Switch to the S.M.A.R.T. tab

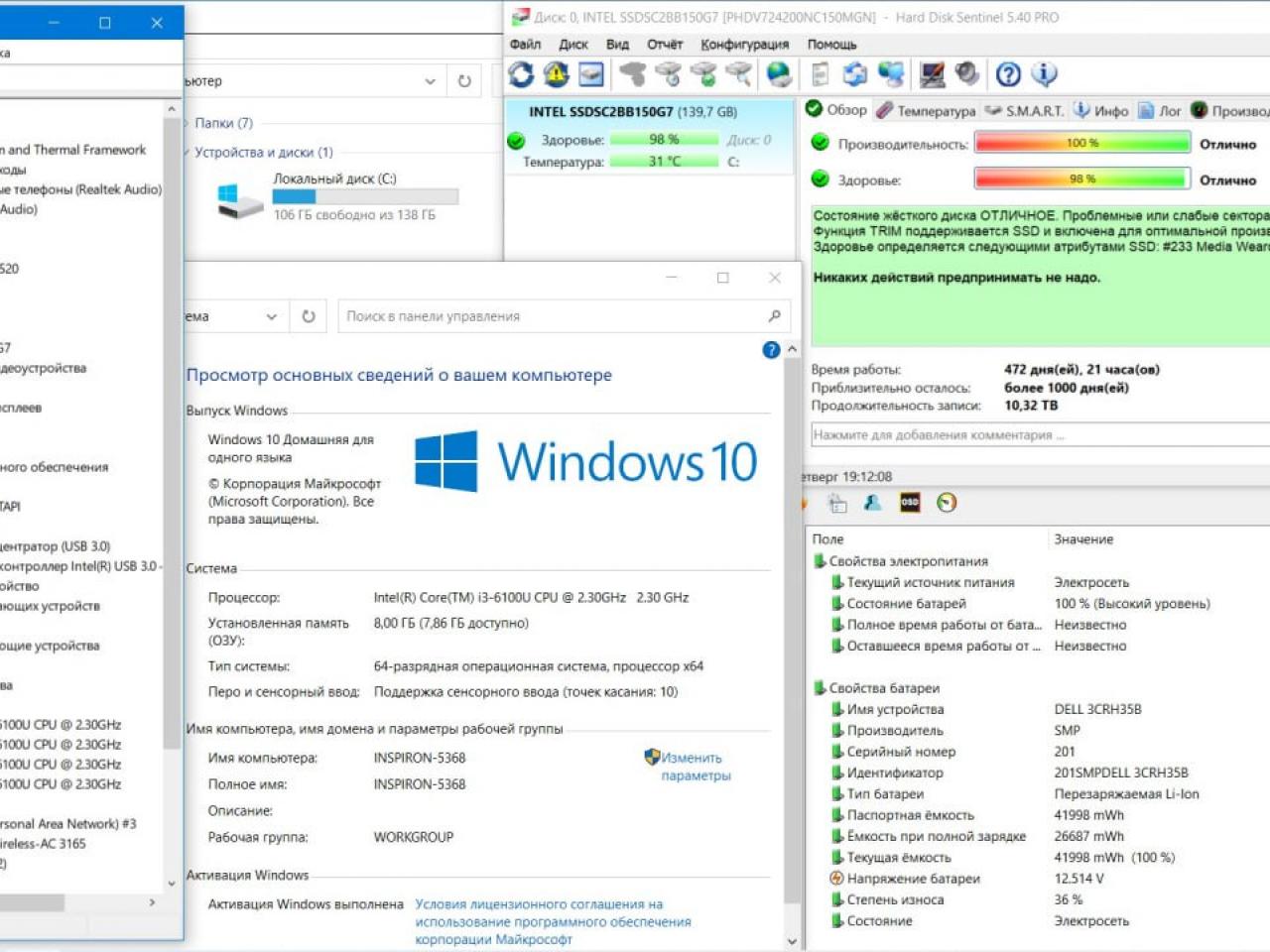point(1024,110)
